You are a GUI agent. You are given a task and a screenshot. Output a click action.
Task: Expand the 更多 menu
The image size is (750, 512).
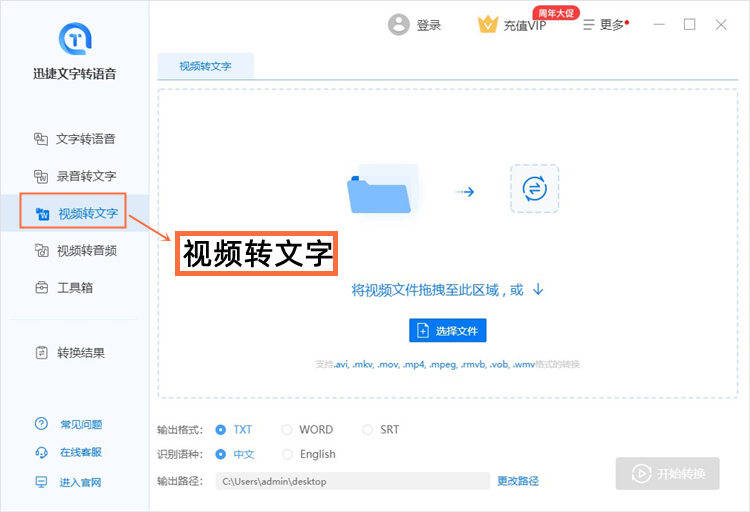pyautogui.click(x=605, y=25)
